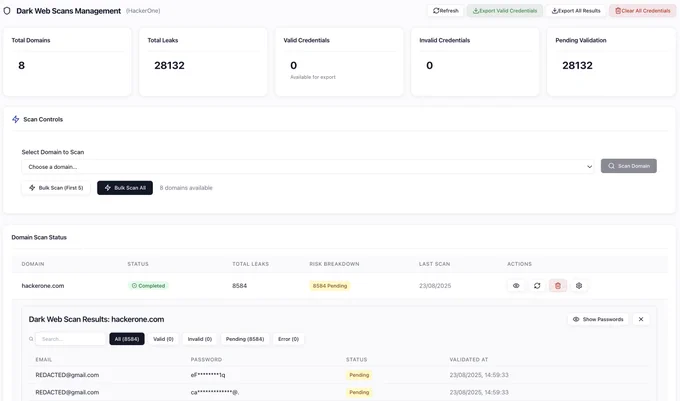Click the shield icon beside Dark Web Scans Management
The height and width of the screenshot is (401, 680).
pyautogui.click(x=7, y=11)
